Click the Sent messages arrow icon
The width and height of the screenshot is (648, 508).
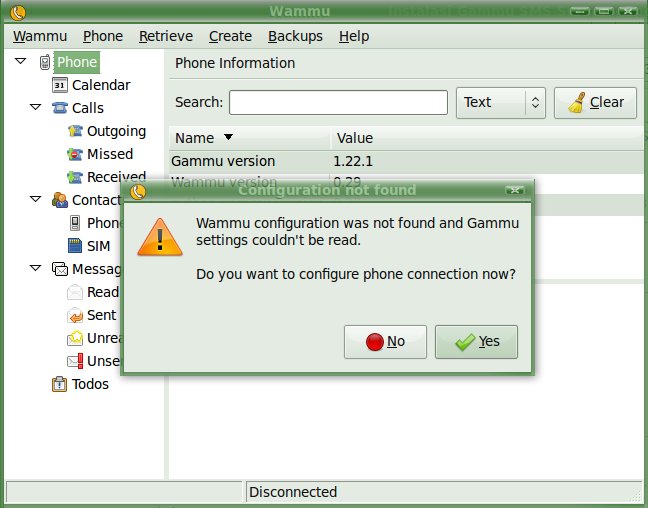tap(75, 315)
